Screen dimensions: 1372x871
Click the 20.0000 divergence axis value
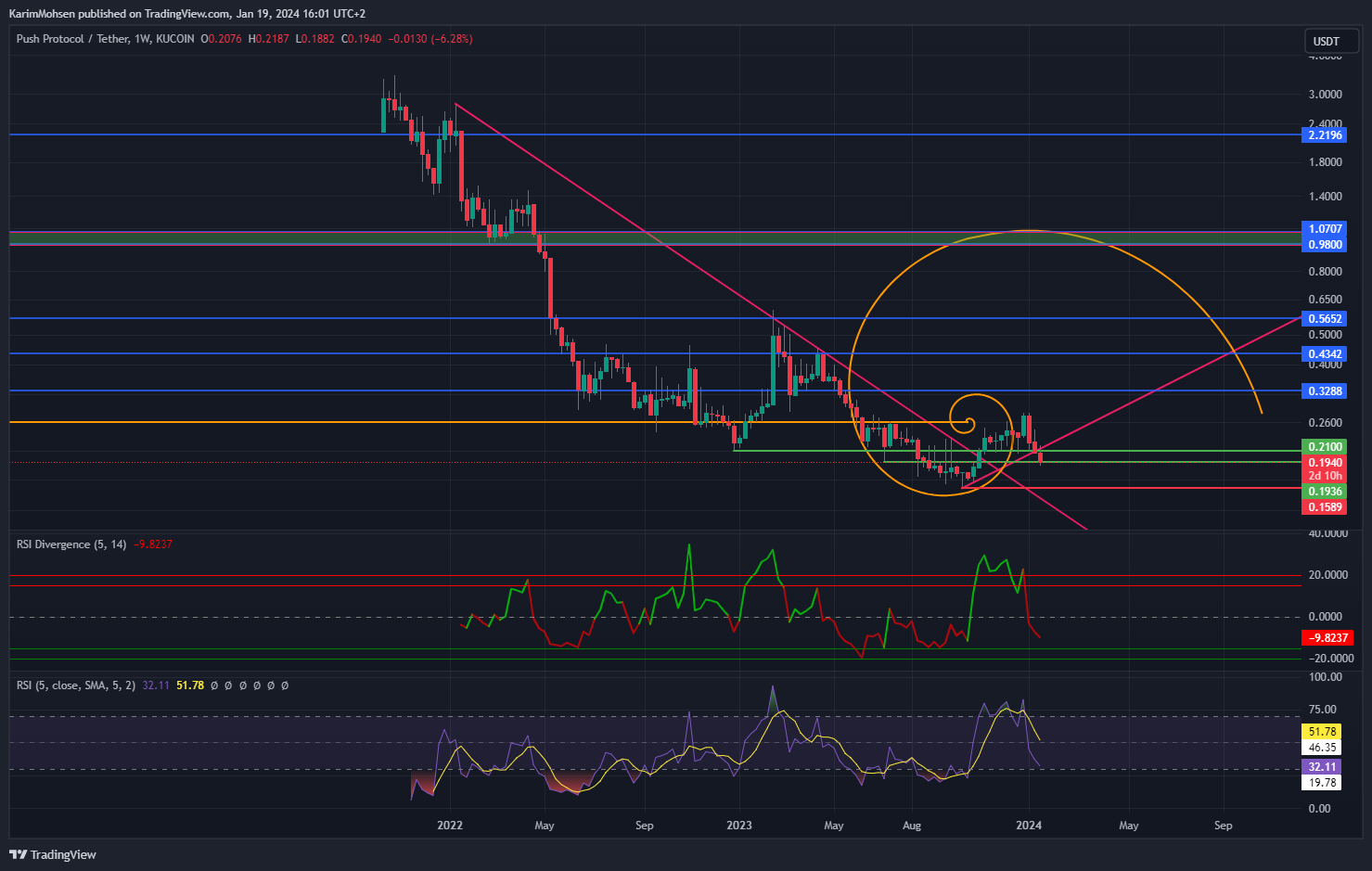1327,575
